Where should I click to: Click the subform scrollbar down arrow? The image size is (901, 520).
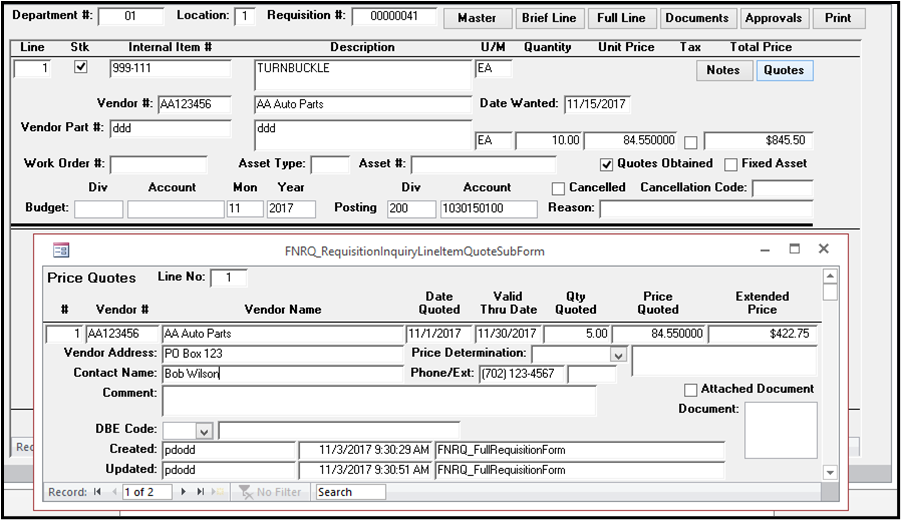[830, 473]
